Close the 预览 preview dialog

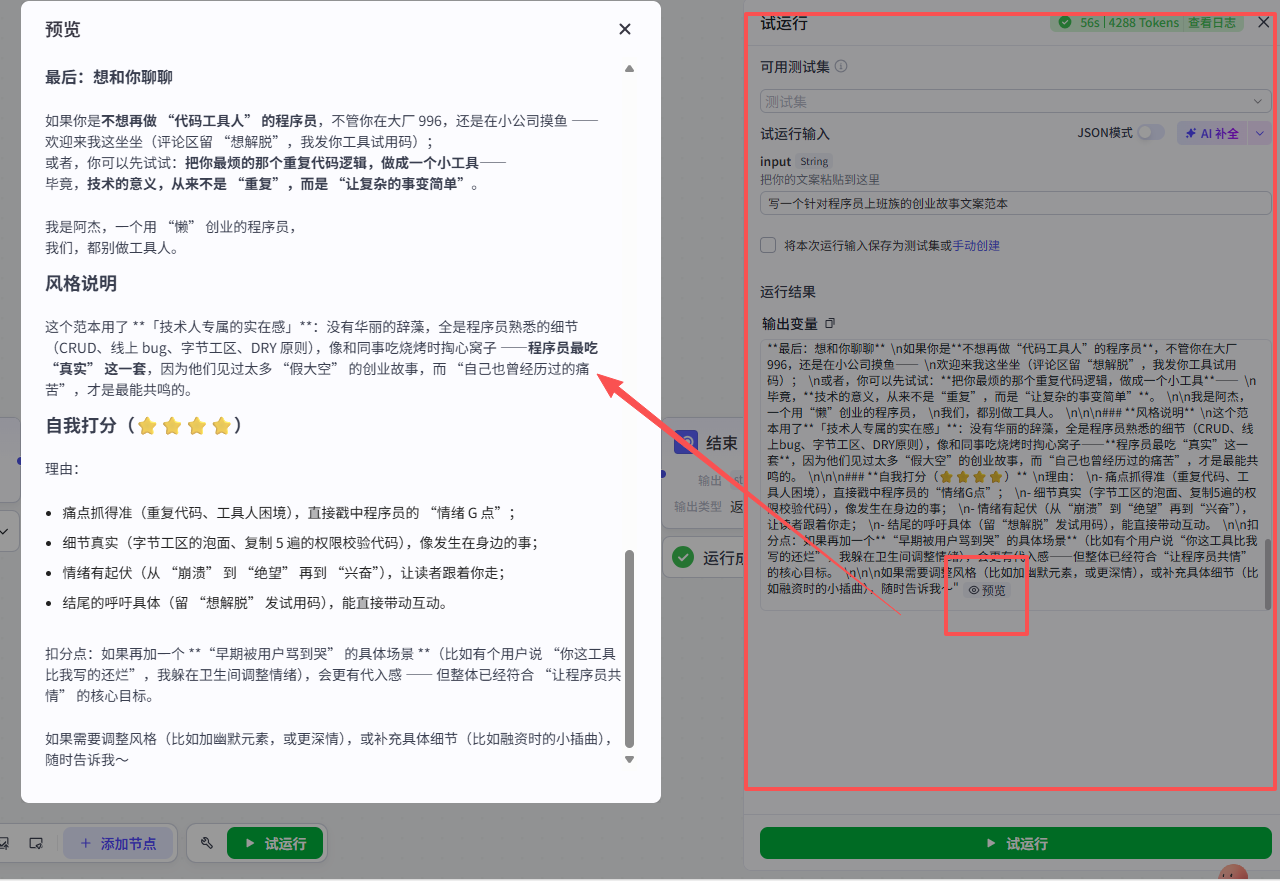[x=625, y=29]
